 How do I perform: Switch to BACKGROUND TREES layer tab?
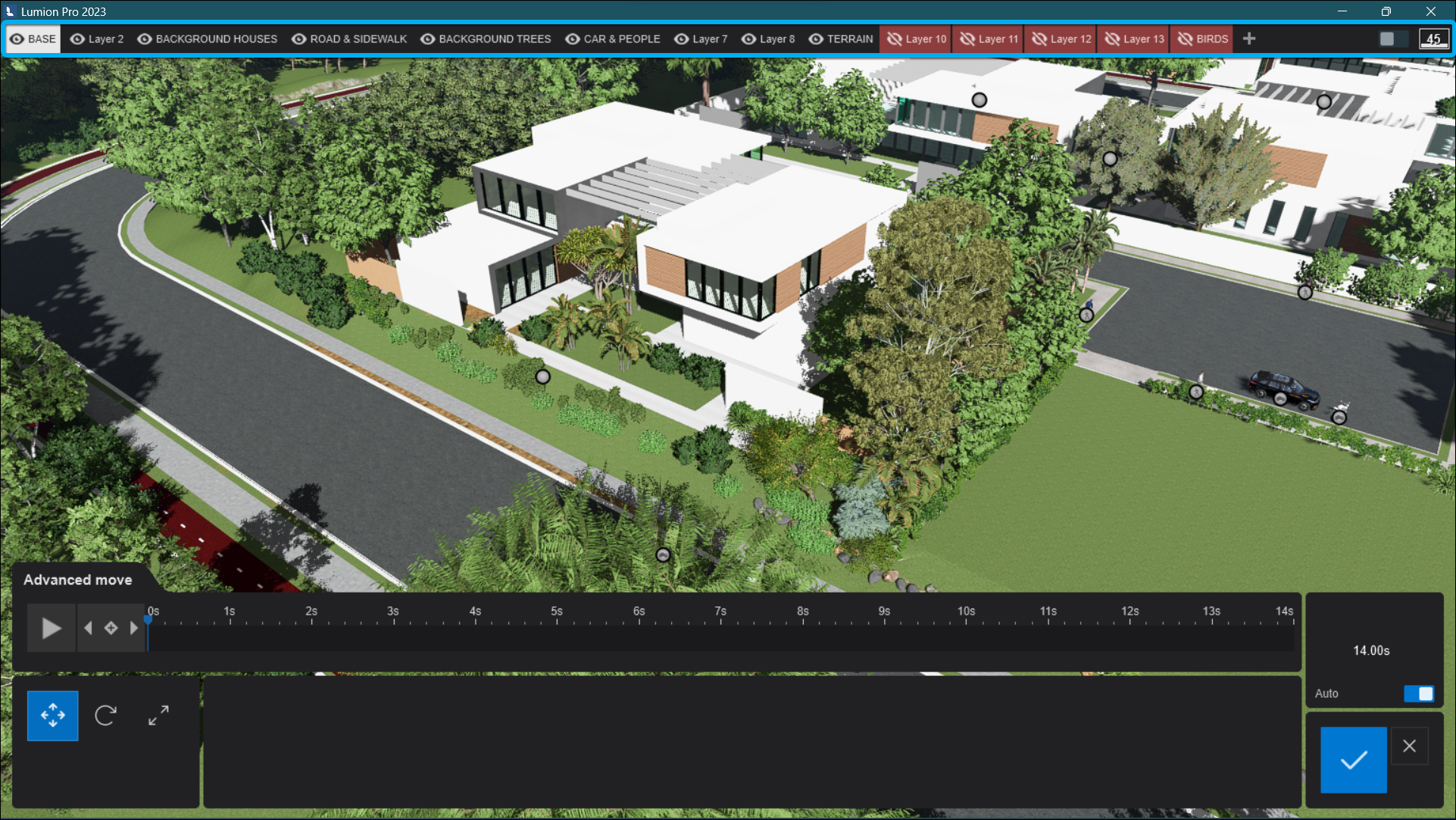(495, 39)
